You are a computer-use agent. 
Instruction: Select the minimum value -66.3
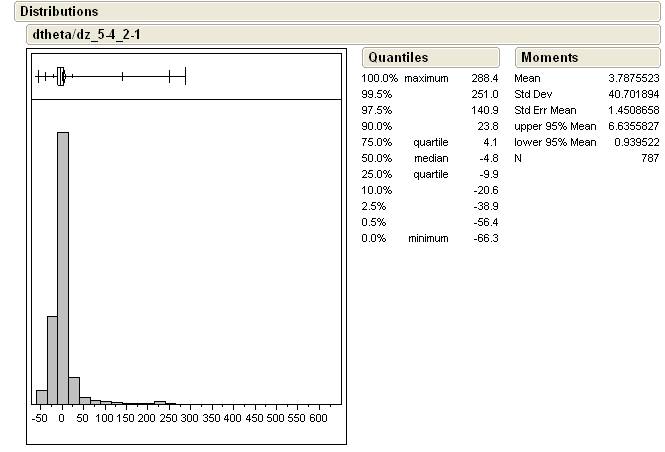[485, 238]
